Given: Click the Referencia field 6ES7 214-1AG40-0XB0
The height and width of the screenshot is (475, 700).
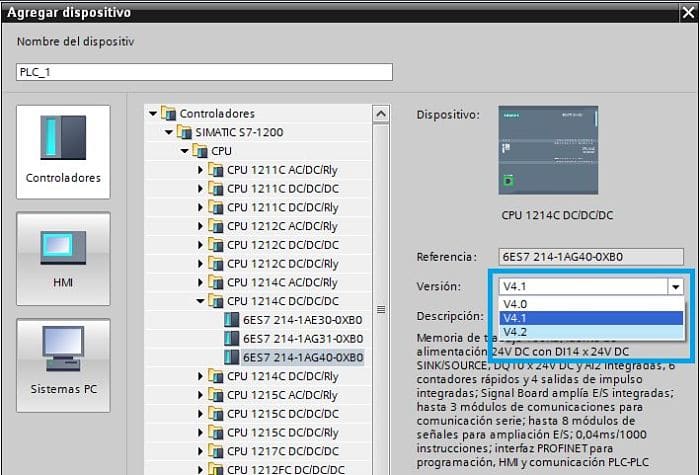Looking at the screenshot, I should (x=591, y=257).
